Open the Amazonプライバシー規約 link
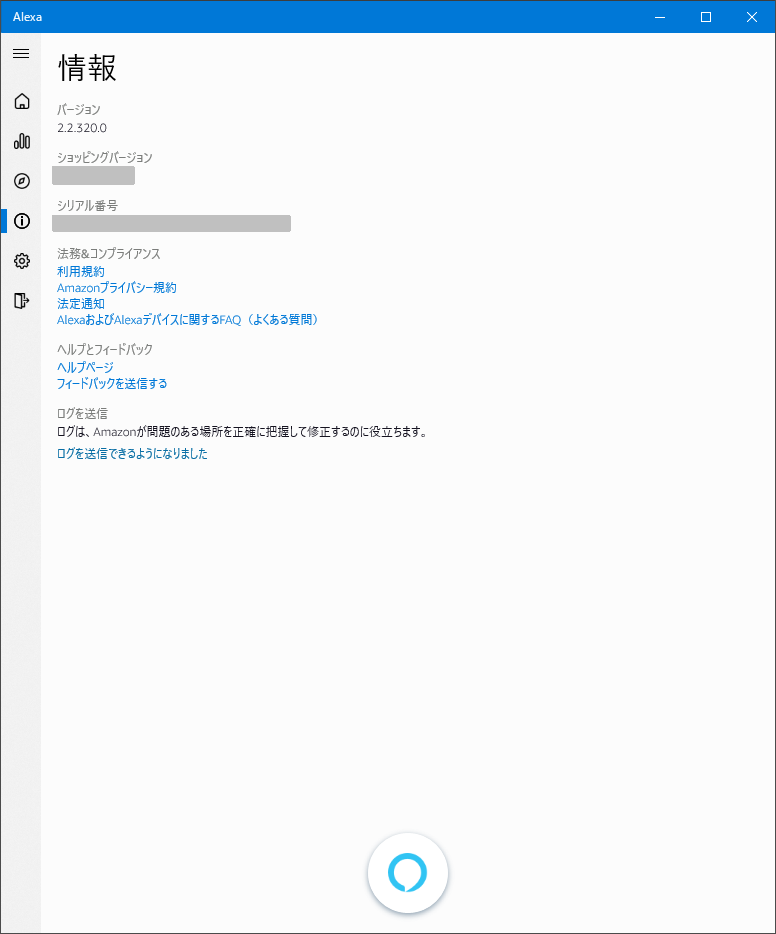This screenshot has width=776, height=934. [x=117, y=288]
